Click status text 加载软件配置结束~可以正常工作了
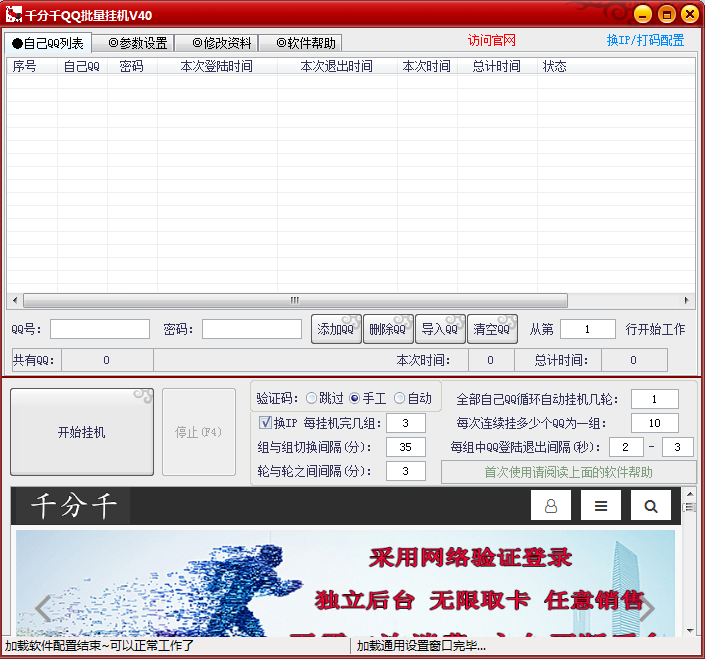Screen dimensions: 705x659 tap(99, 646)
